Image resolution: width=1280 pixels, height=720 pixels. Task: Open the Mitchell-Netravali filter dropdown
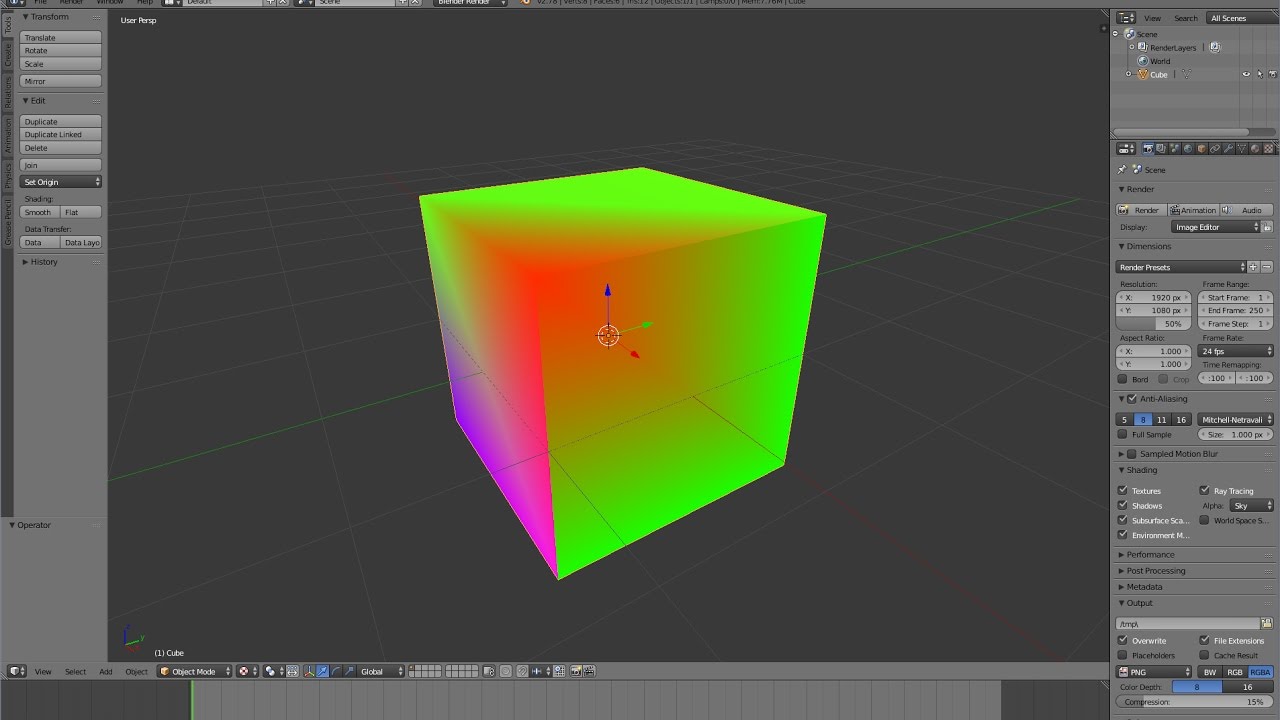click(1236, 420)
